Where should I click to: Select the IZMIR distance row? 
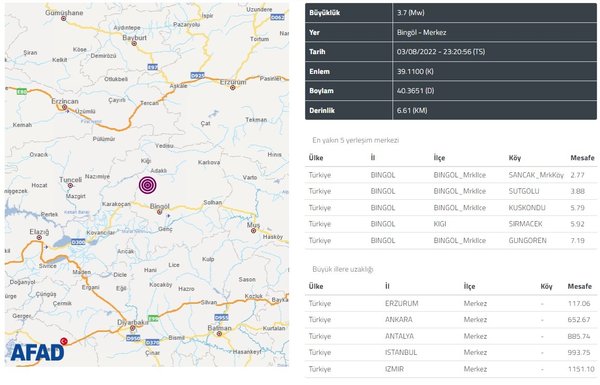pos(451,369)
